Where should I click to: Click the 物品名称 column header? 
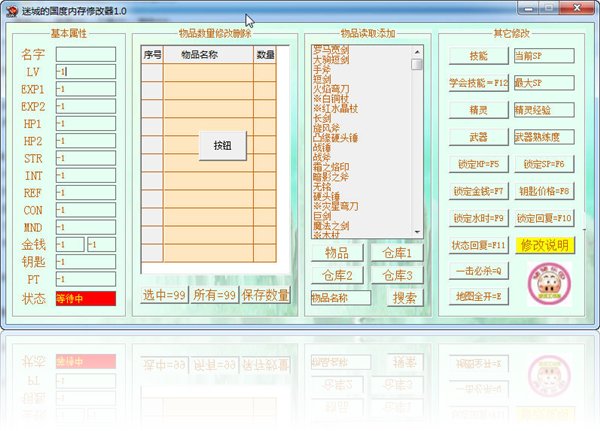[x=208, y=55]
